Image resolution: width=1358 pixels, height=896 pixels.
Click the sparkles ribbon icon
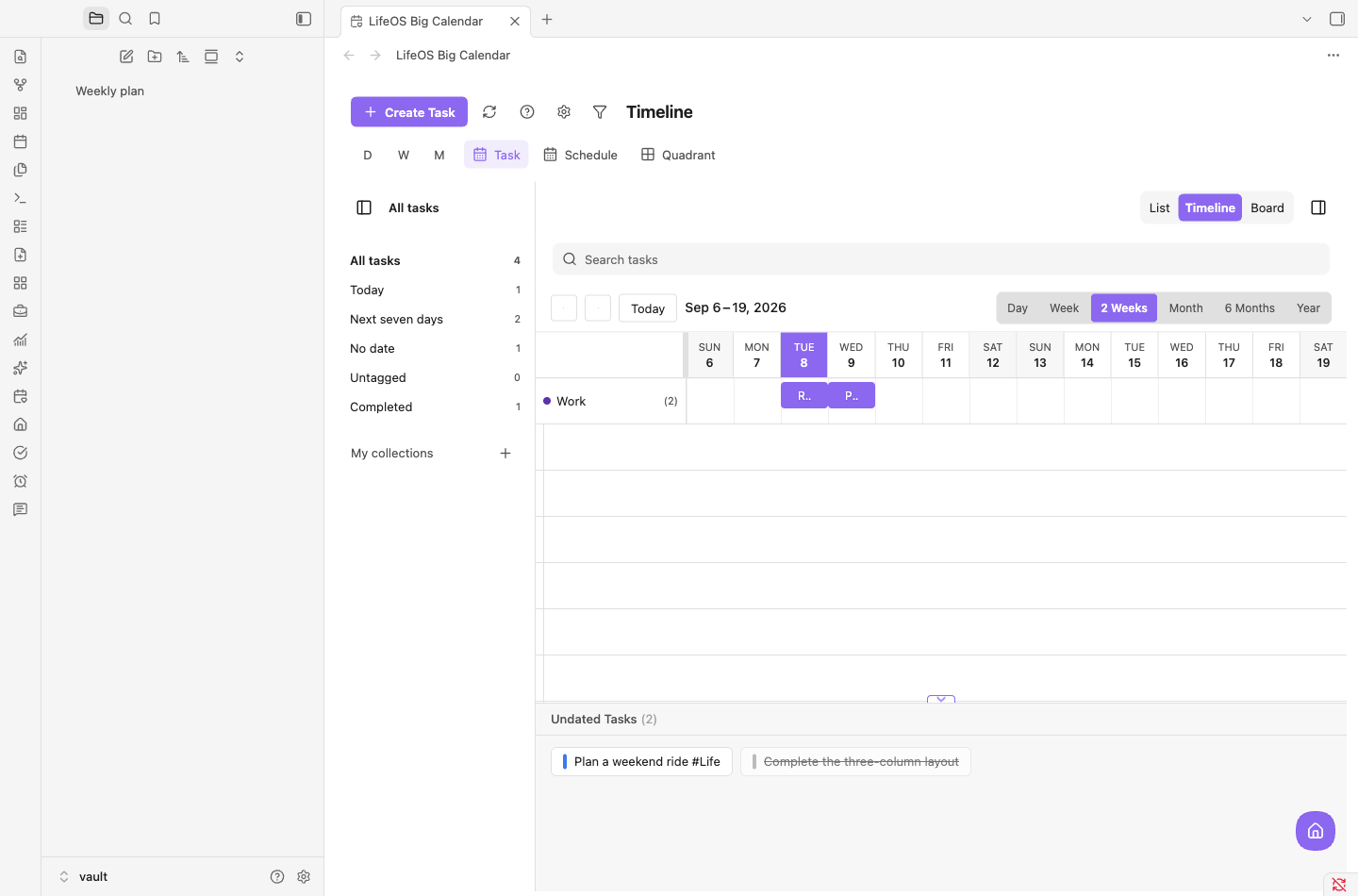click(x=20, y=368)
